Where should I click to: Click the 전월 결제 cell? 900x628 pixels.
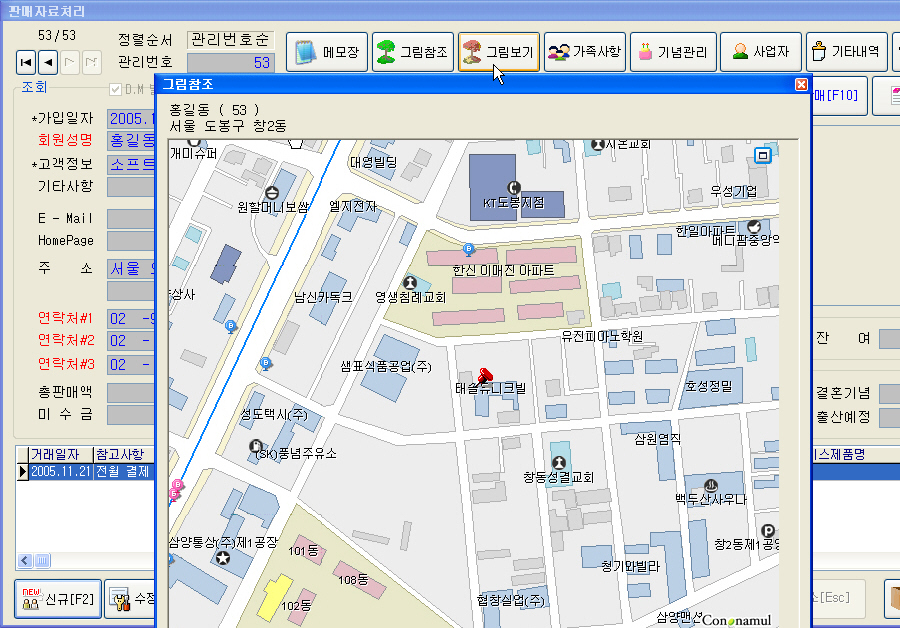[x=124, y=471]
